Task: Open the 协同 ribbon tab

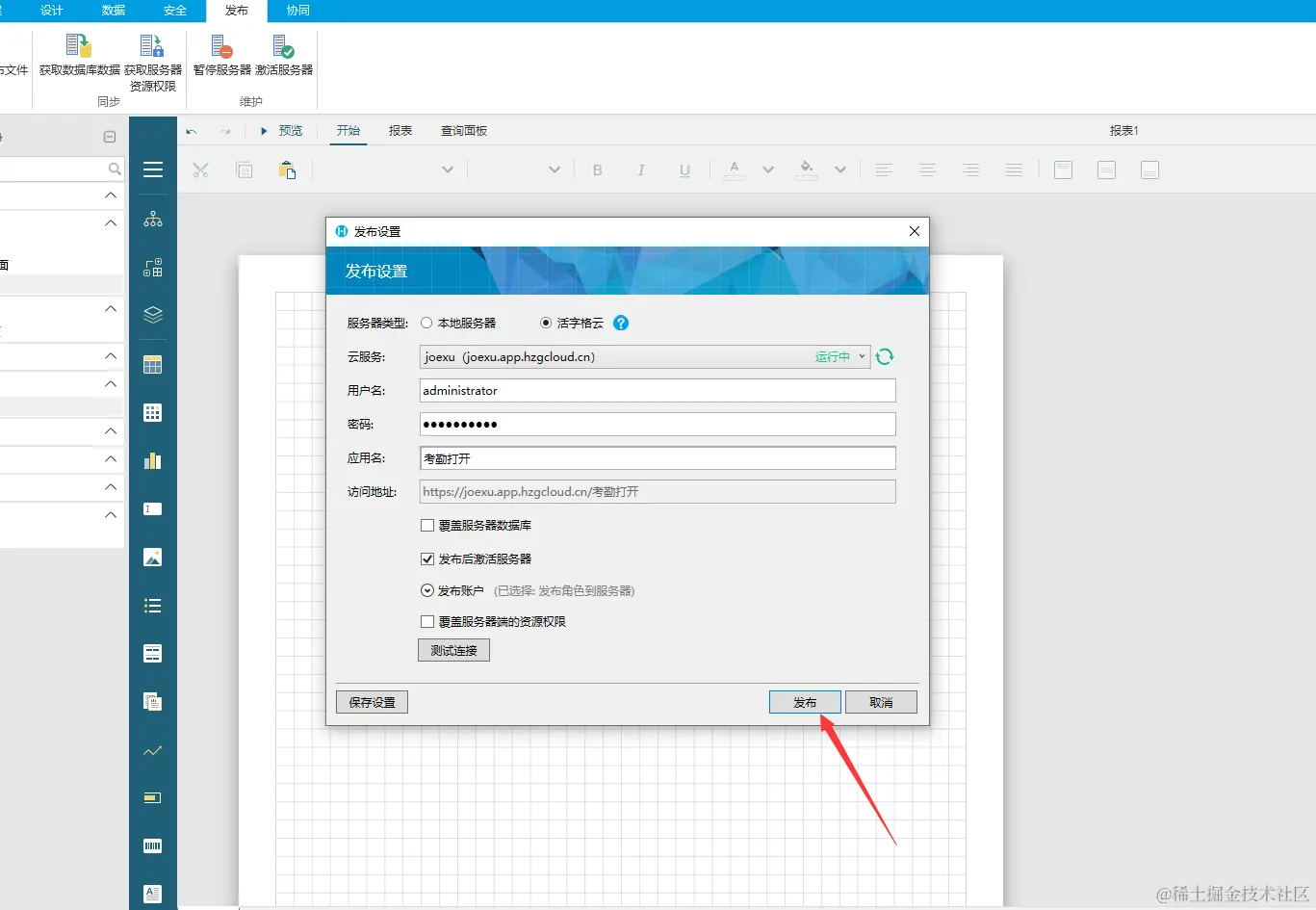Action: [298, 11]
